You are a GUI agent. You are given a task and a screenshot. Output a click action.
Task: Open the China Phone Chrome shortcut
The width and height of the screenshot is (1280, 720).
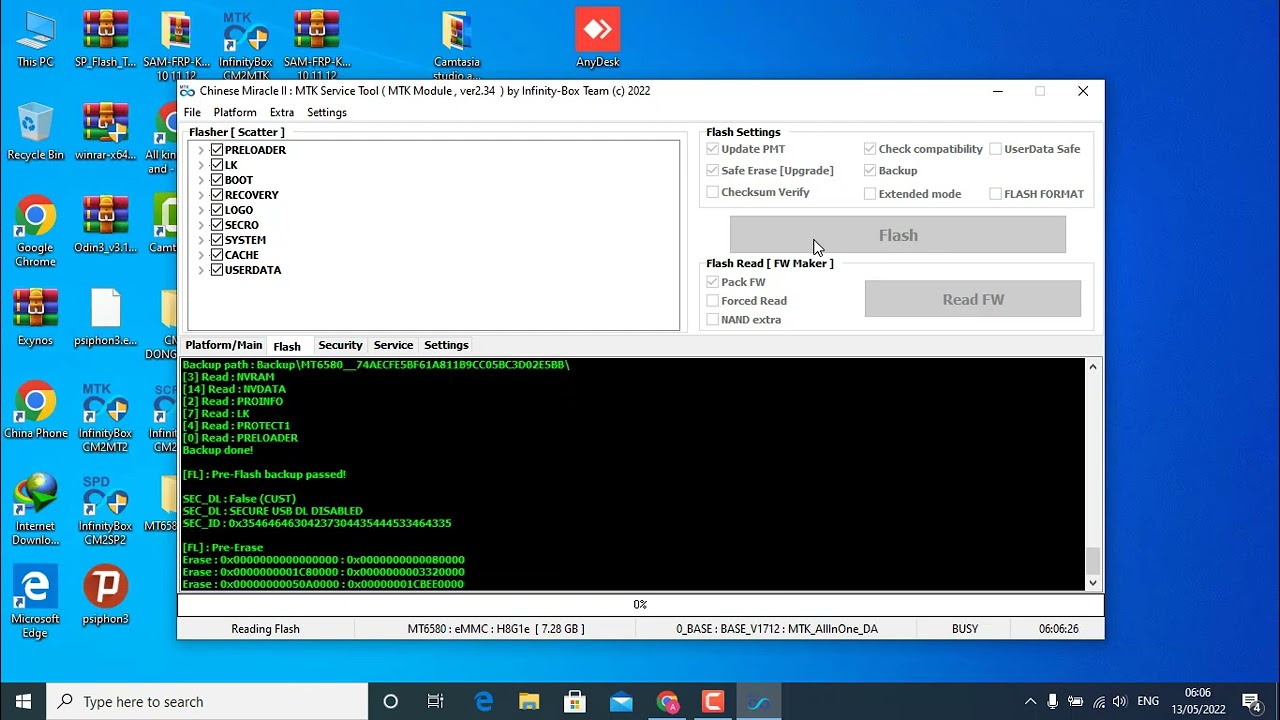pos(35,410)
